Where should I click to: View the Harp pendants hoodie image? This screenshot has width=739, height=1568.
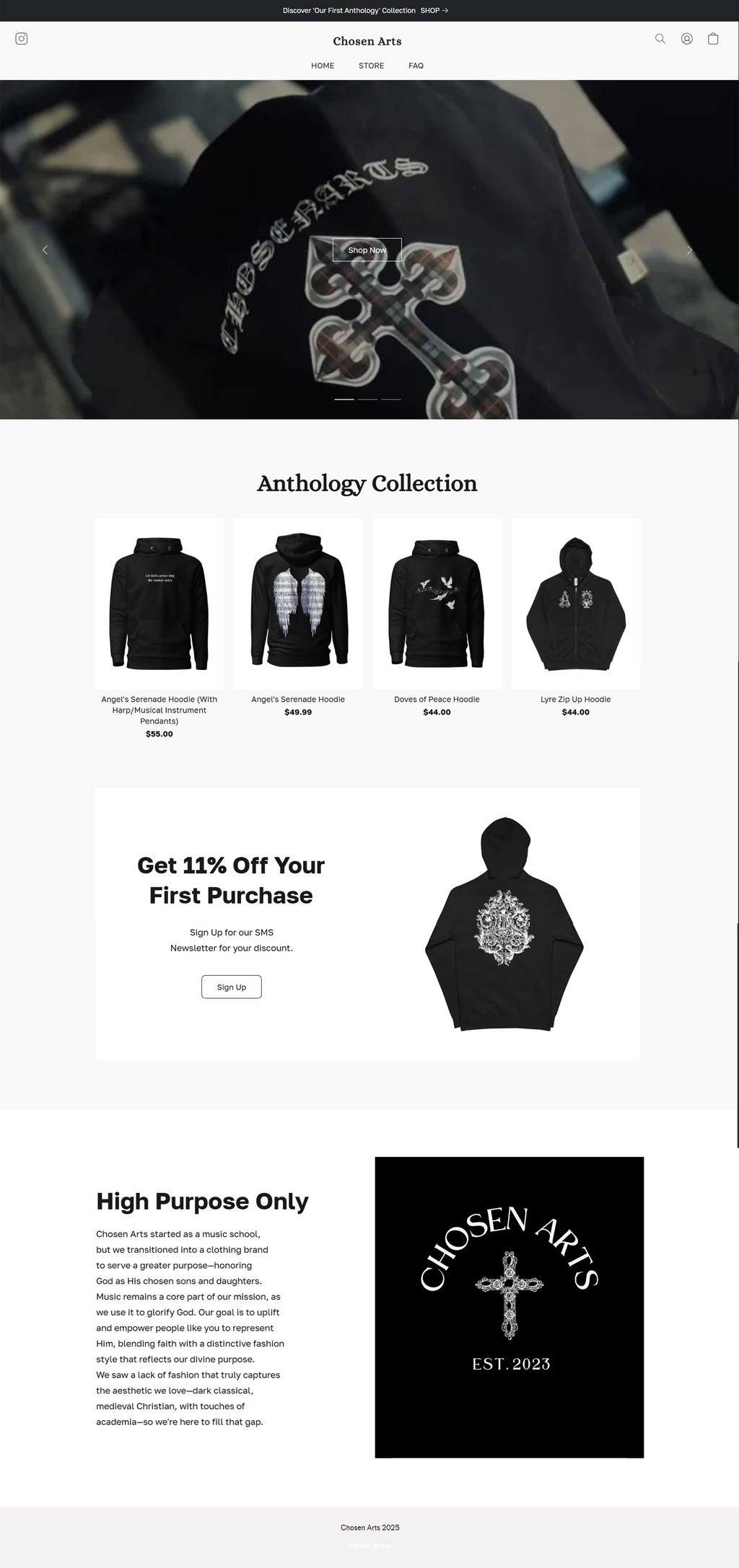[159, 604]
